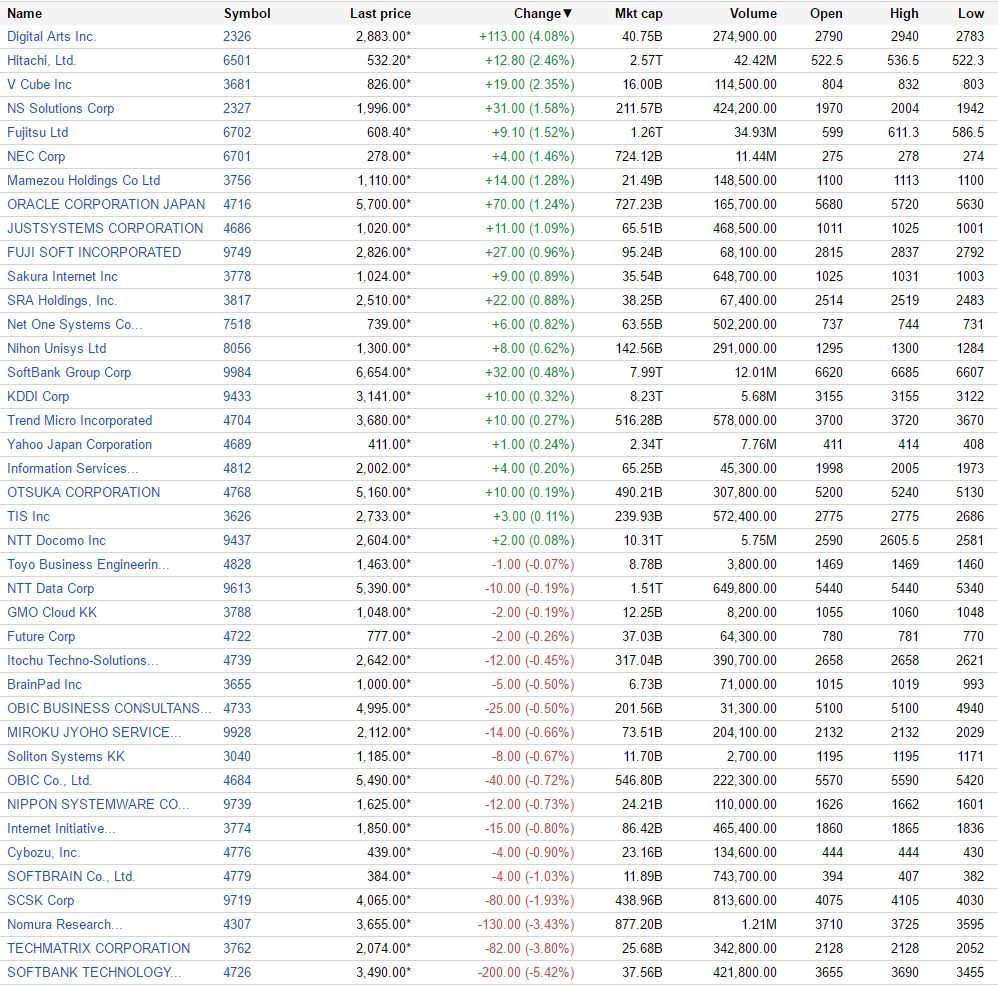Click symbol 3762 link

(237, 949)
